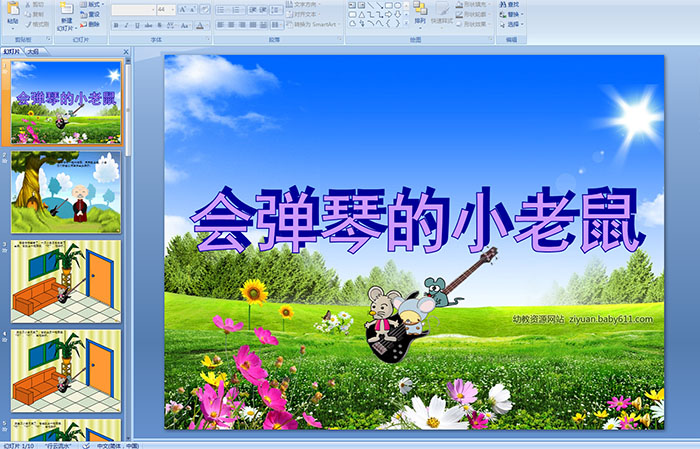Click the Paste (粘贴) button
This screenshot has width=700, height=449.
13,14
